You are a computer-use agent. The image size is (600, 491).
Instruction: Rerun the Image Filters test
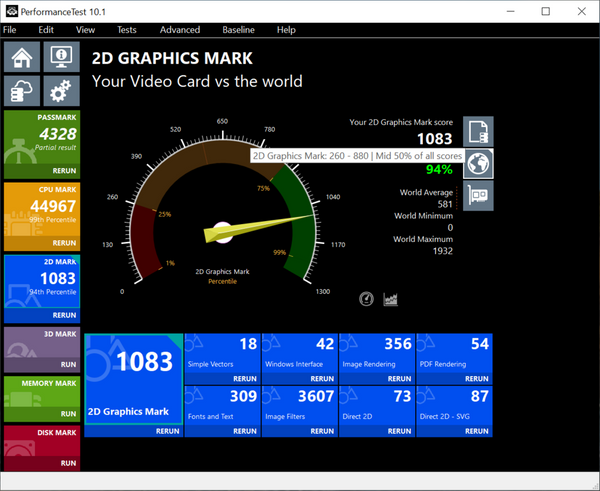pyautogui.click(x=322, y=432)
